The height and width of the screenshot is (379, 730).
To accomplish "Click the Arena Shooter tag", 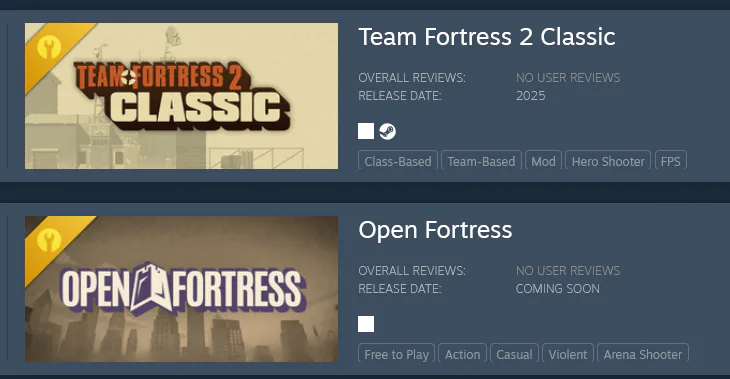I will pyautogui.click(x=643, y=353).
